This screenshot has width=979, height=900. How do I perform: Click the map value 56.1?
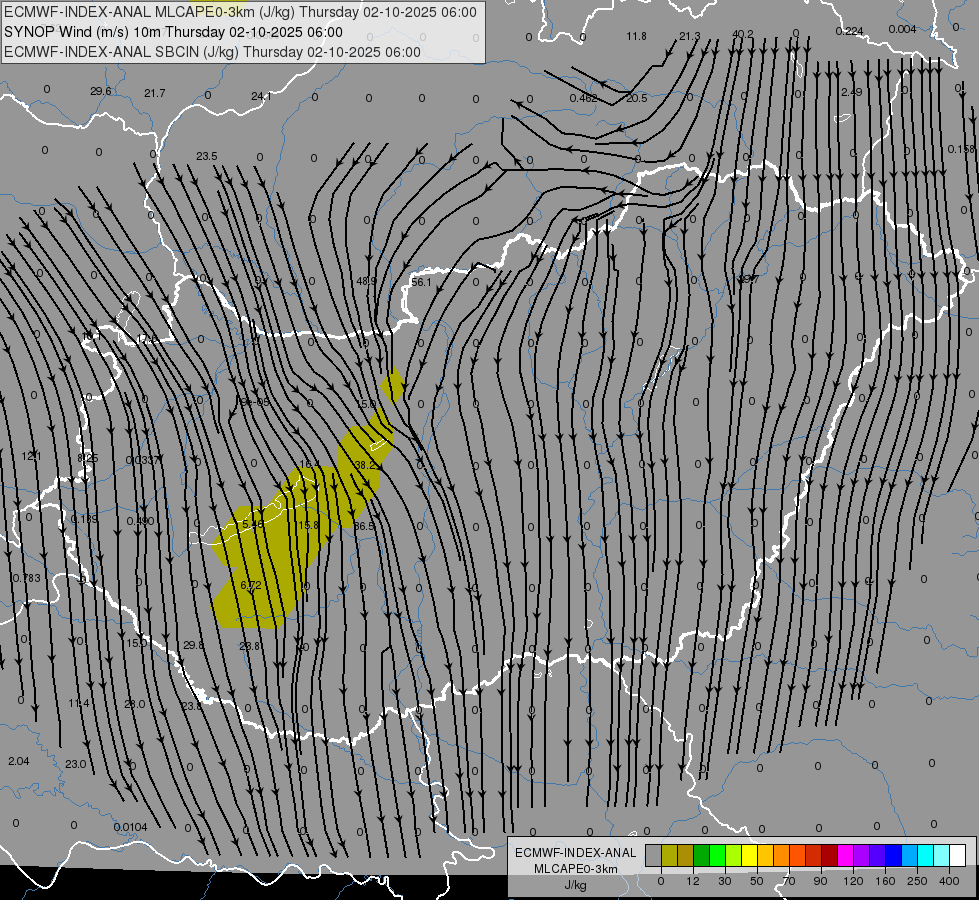click(x=421, y=282)
